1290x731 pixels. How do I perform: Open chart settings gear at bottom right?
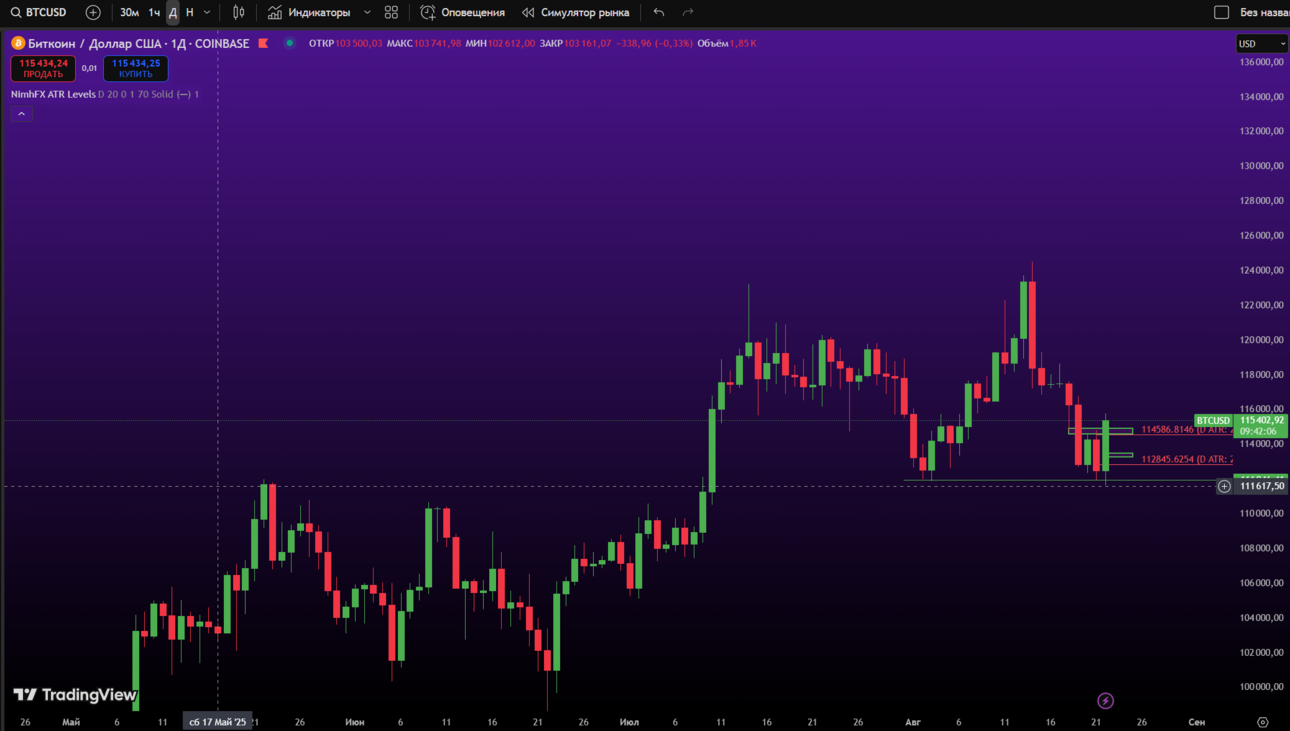tap(1262, 722)
